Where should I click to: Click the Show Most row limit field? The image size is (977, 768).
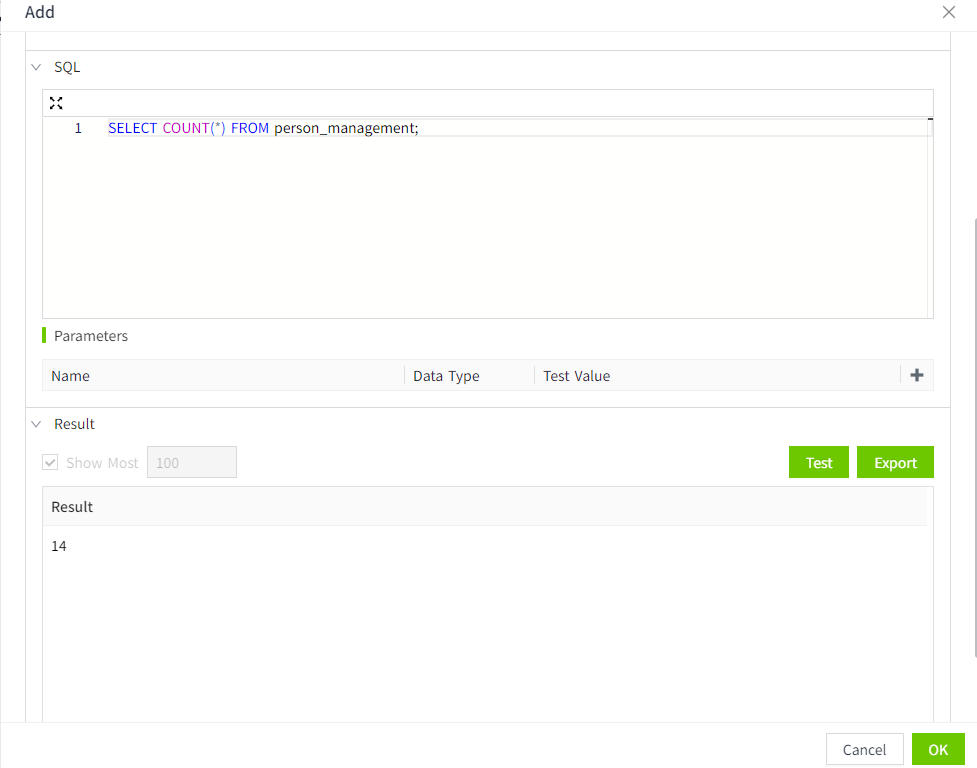point(191,463)
